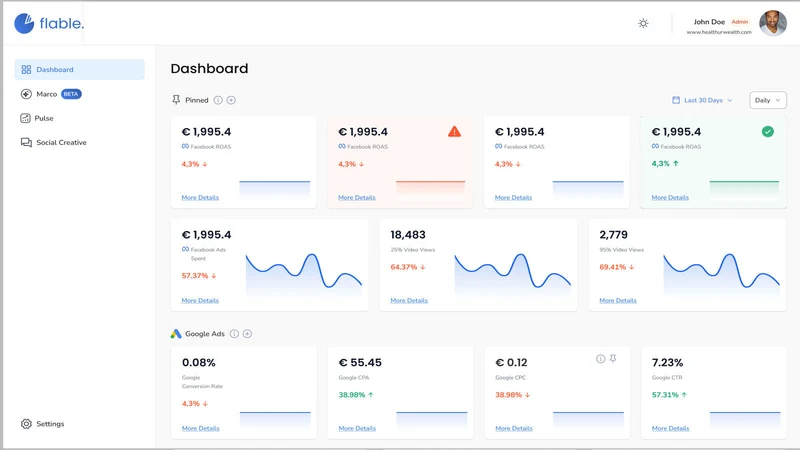The height and width of the screenshot is (450, 800).
Task: Go to Pulse in the sidebar
Action: coord(37,118)
